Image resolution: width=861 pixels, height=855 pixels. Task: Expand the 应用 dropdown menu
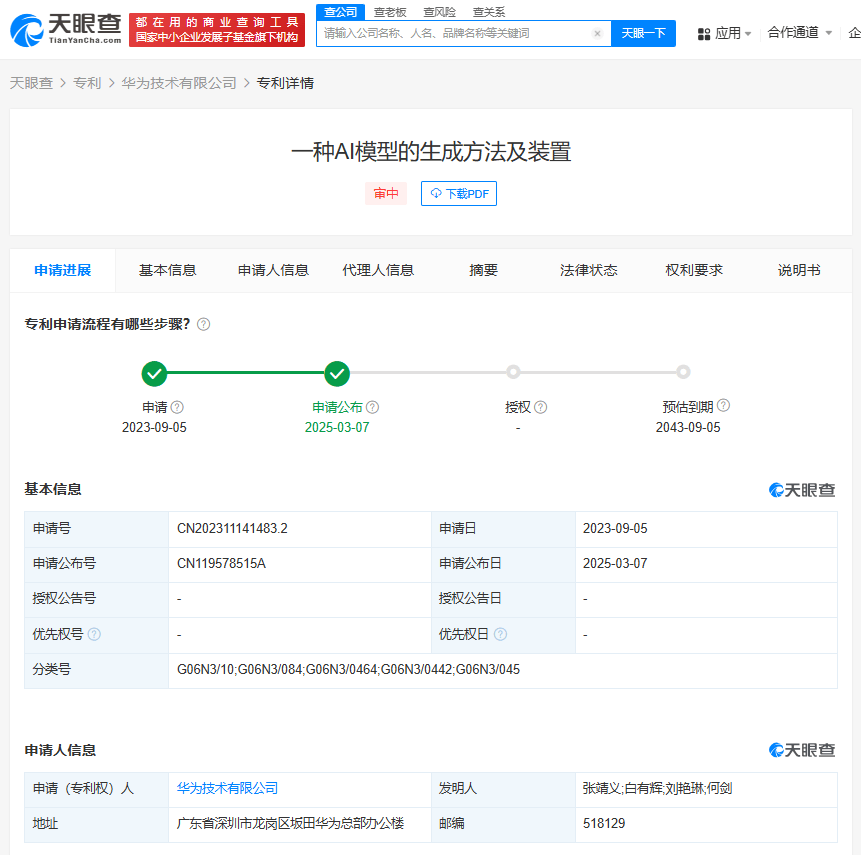pos(724,33)
